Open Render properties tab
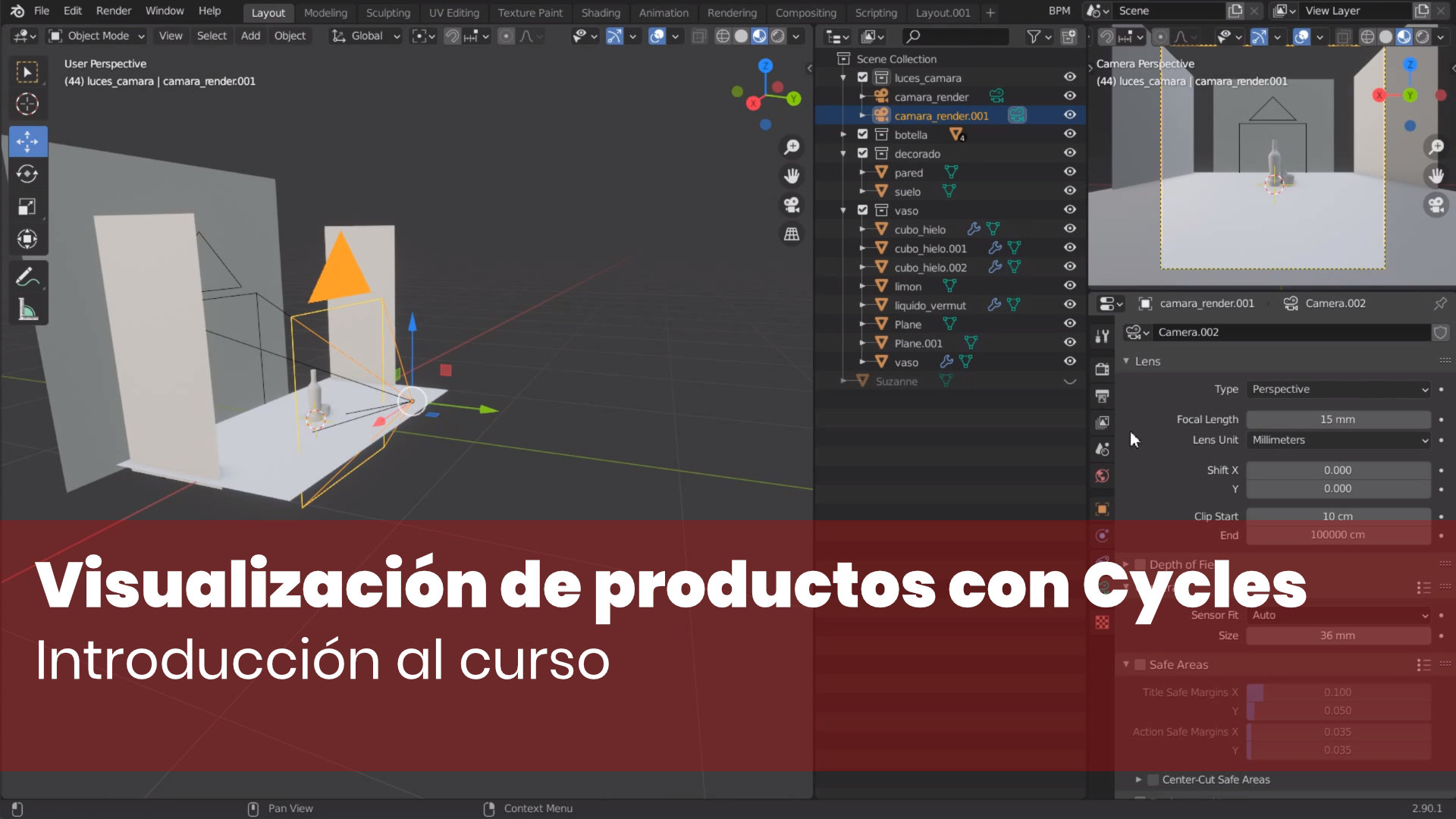Image resolution: width=1456 pixels, height=819 pixels. pos(1102,369)
